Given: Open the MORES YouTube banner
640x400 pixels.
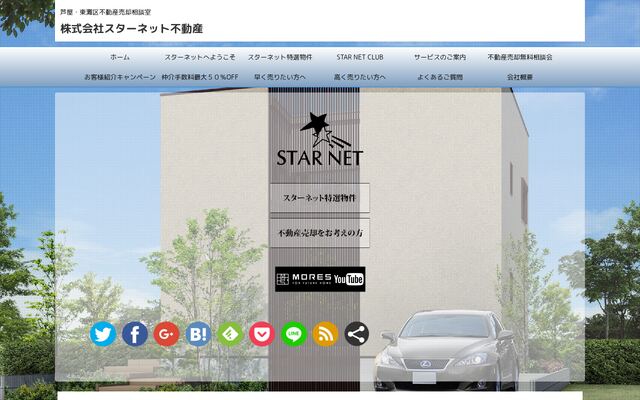Looking at the screenshot, I should [x=320, y=279].
